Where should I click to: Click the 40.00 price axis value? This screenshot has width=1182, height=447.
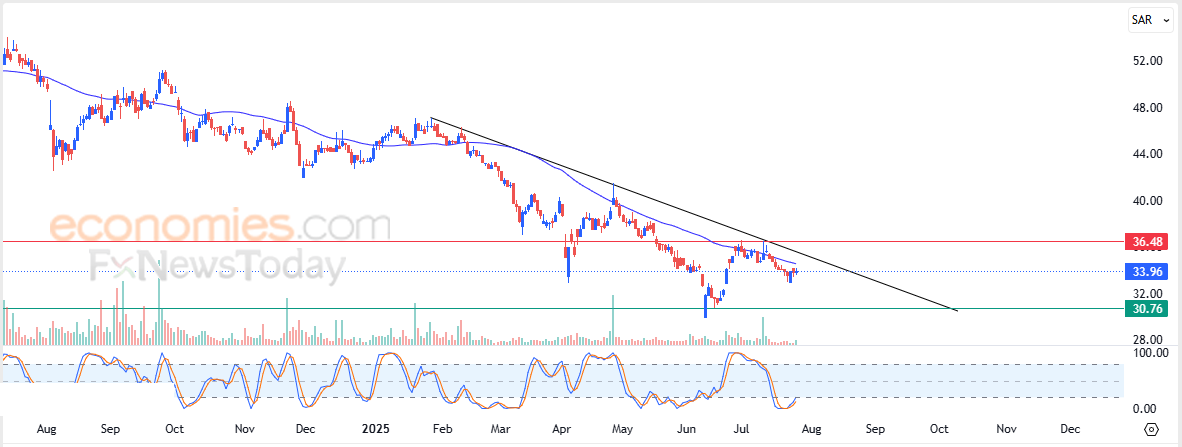pyautogui.click(x=1149, y=201)
